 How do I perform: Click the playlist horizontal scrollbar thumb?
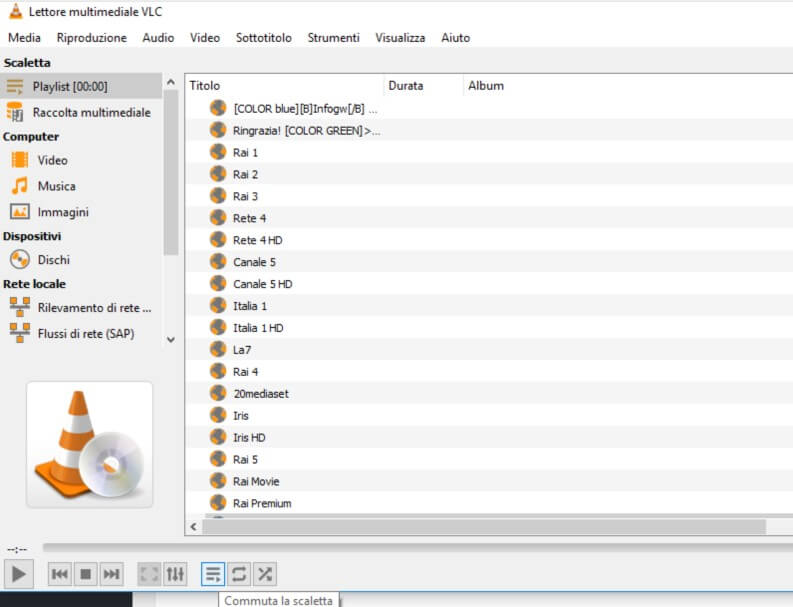[484, 527]
